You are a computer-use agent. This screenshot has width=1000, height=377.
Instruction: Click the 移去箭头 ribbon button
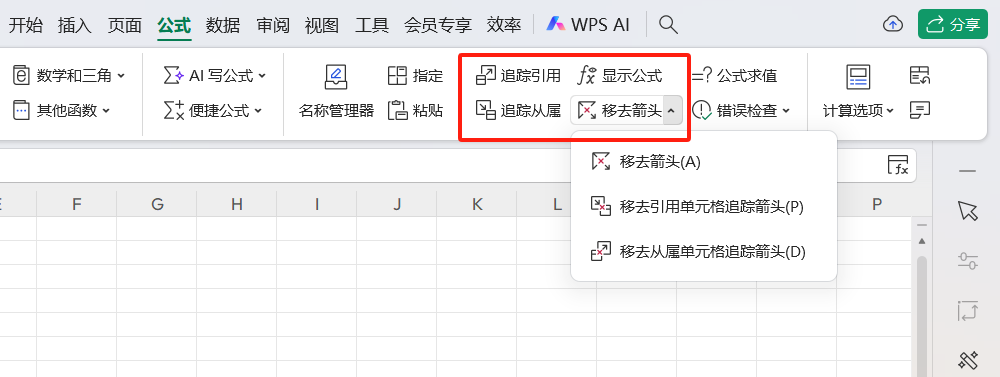tap(618, 110)
